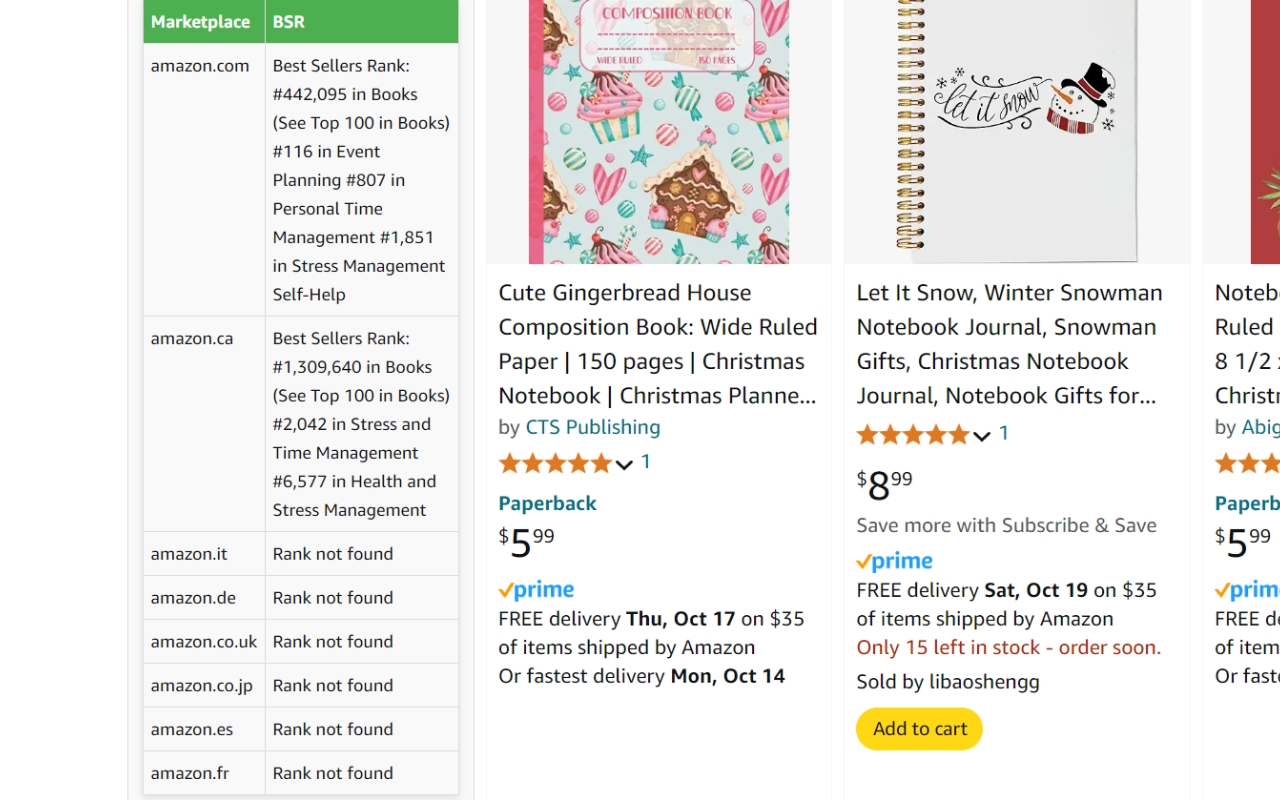Click the $8.99 price of Snowman notebook

coord(884,485)
